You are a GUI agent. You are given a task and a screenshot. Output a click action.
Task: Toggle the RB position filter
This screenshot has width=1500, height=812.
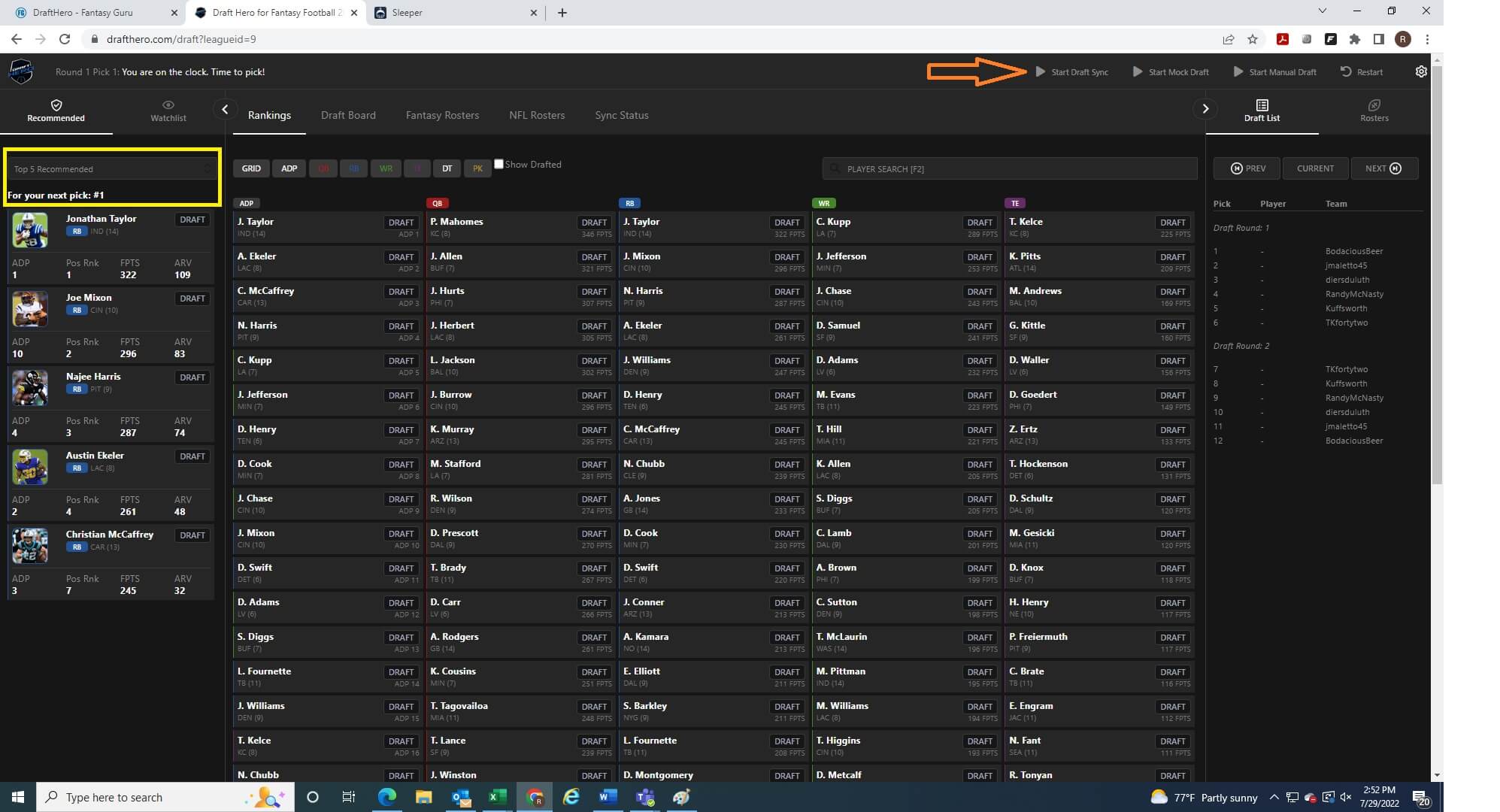353,168
